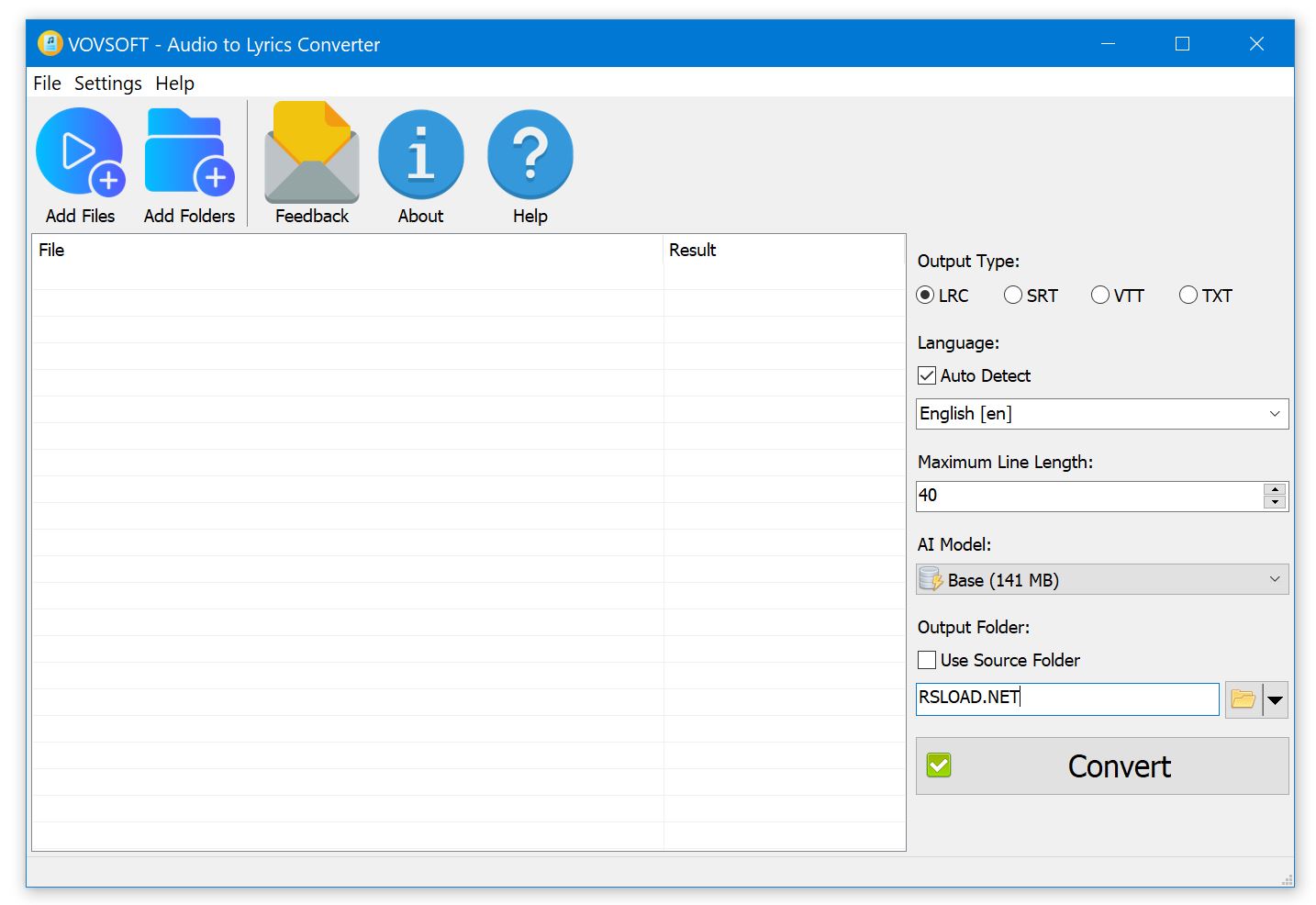Open the English [en] language dropdown
The image size is (1316, 905).
(1102, 414)
